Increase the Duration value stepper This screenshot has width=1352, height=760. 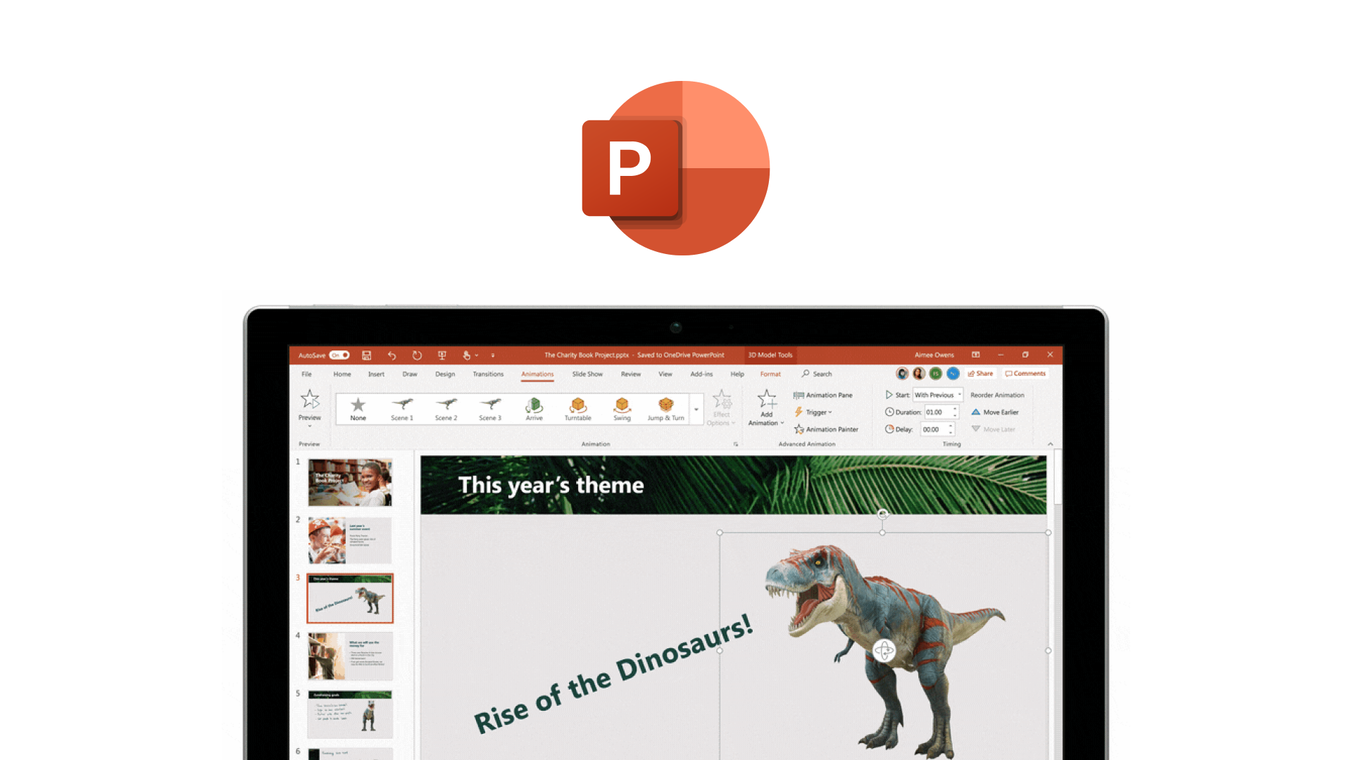pyautogui.click(x=956, y=408)
